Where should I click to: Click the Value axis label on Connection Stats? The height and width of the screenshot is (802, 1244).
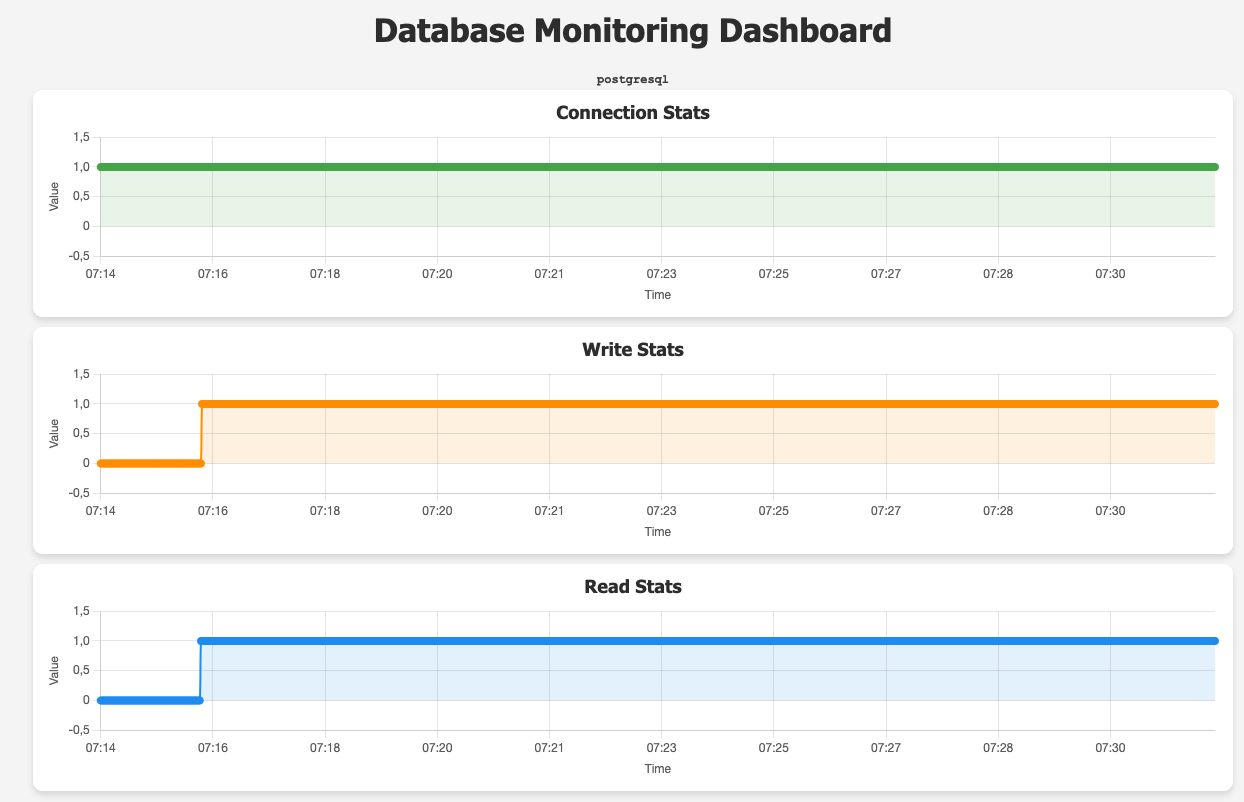[56, 196]
